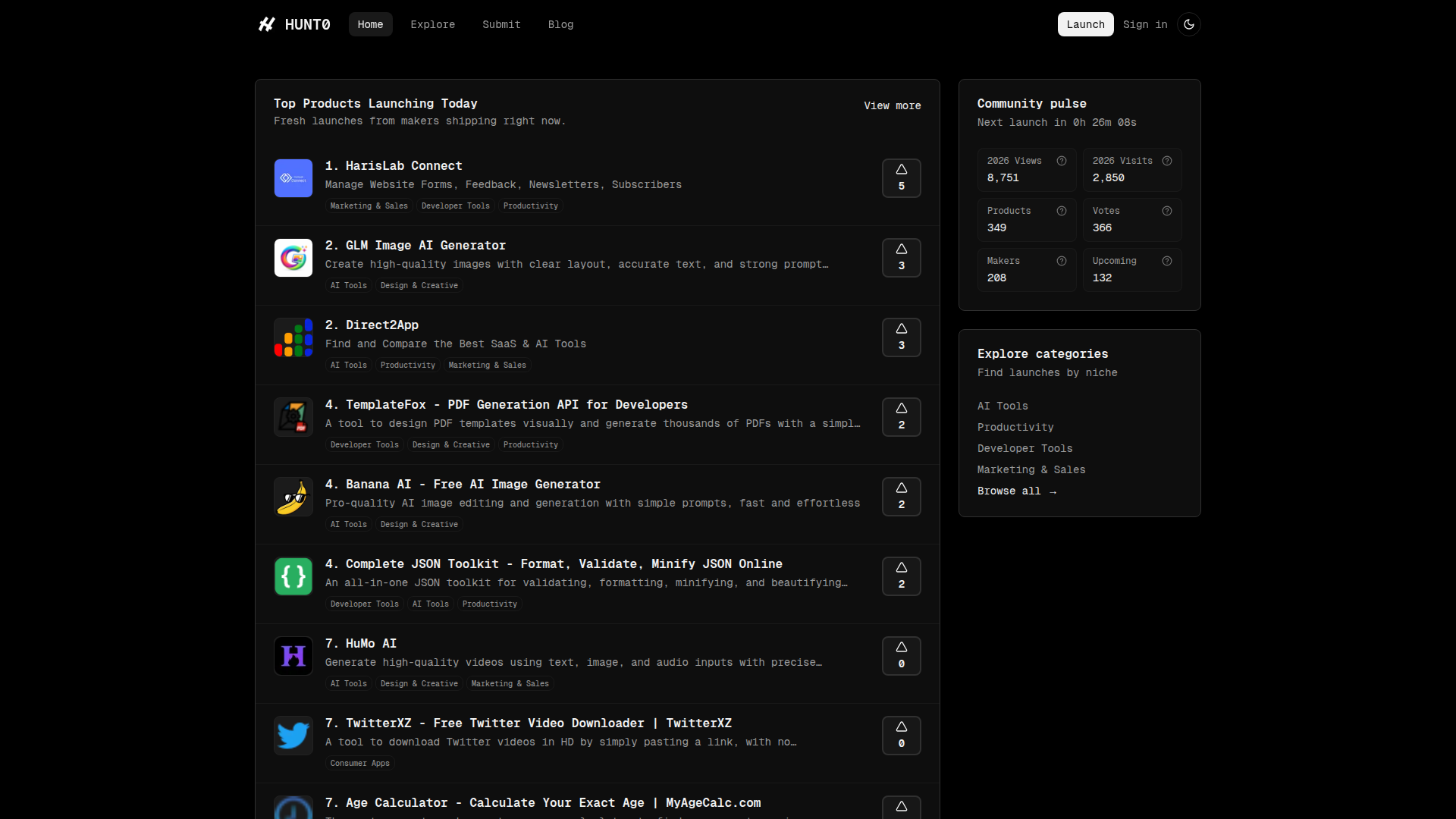Click the Direct2App product logo
The image size is (1456, 819).
coord(293,337)
